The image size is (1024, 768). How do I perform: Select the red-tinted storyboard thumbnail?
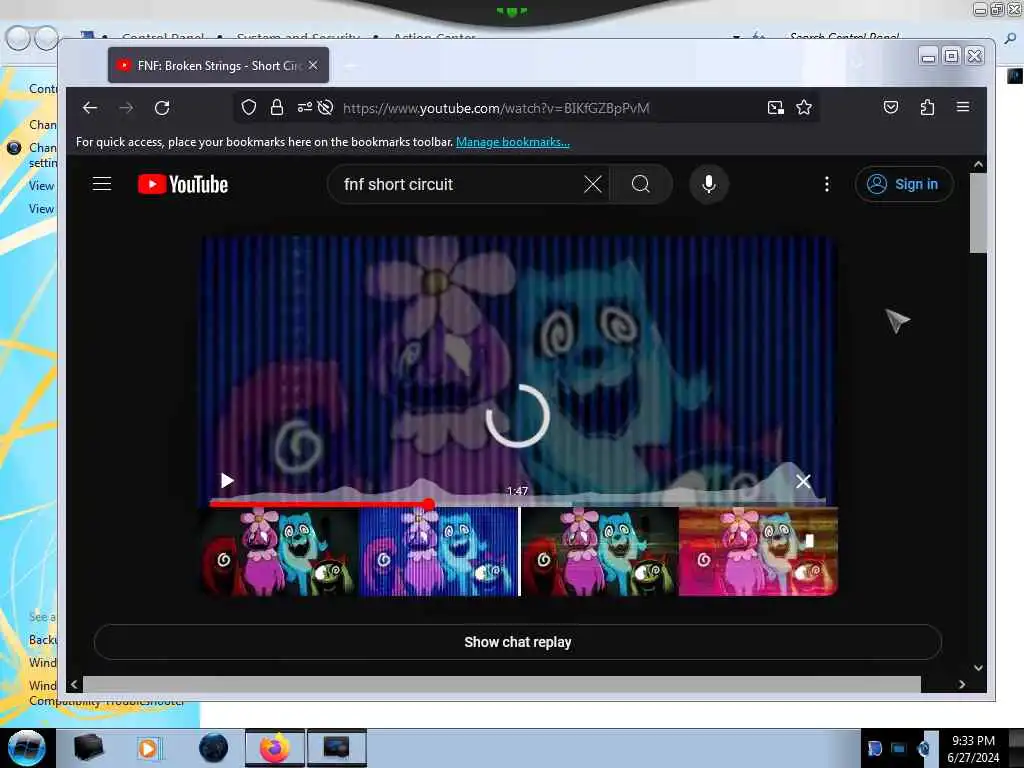click(x=758, y=552)
